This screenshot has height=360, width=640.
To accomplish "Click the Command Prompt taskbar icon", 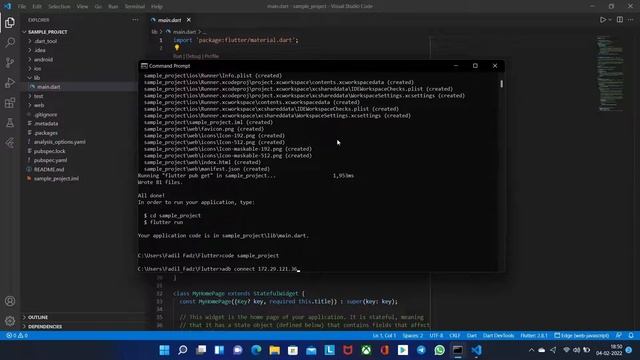I will 458,350.
